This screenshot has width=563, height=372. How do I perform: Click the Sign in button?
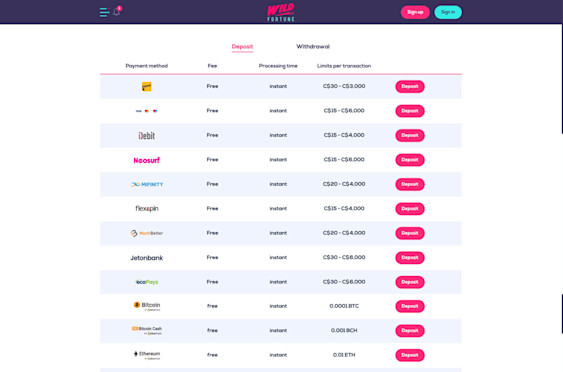[x=448, y=12]
